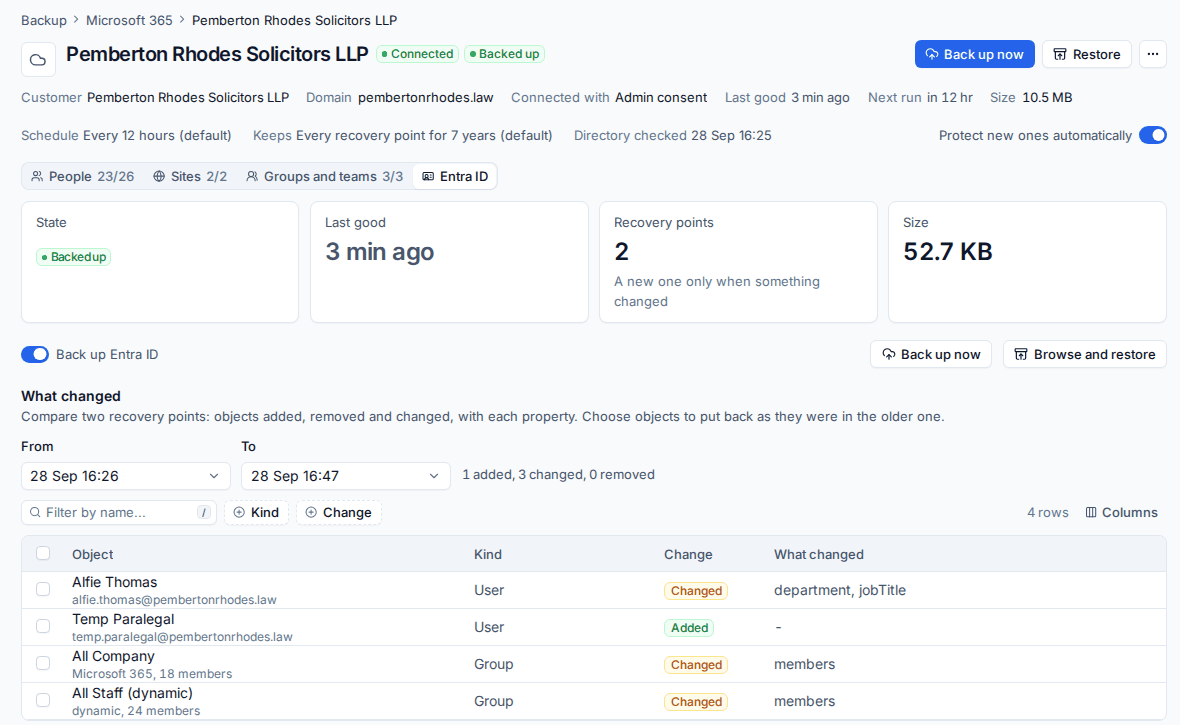This screenshot has height=725, width=1180.
Task: Select the Entra ID tab
Action: [x=455, y=176]
